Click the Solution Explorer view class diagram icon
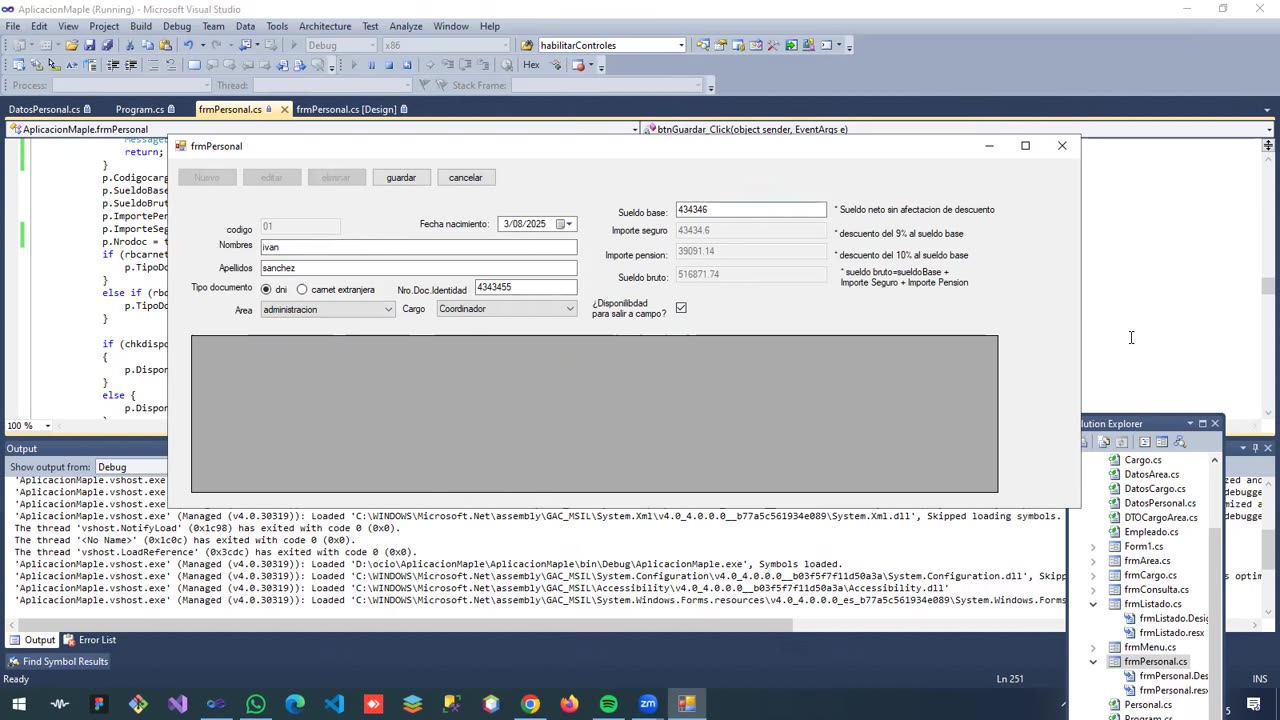Screen dimensions: 1280x720 (1180, 442)
